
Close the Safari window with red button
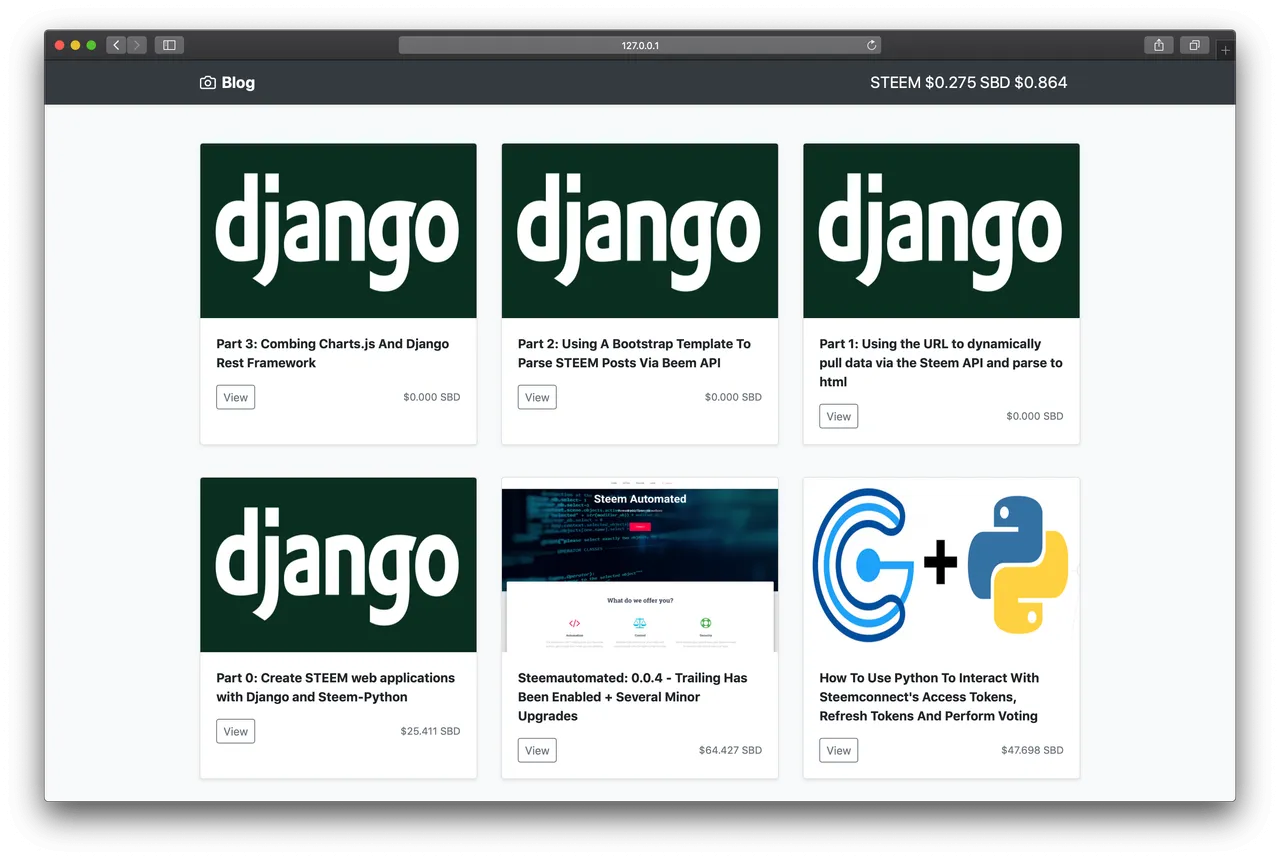tap(60, 45)
